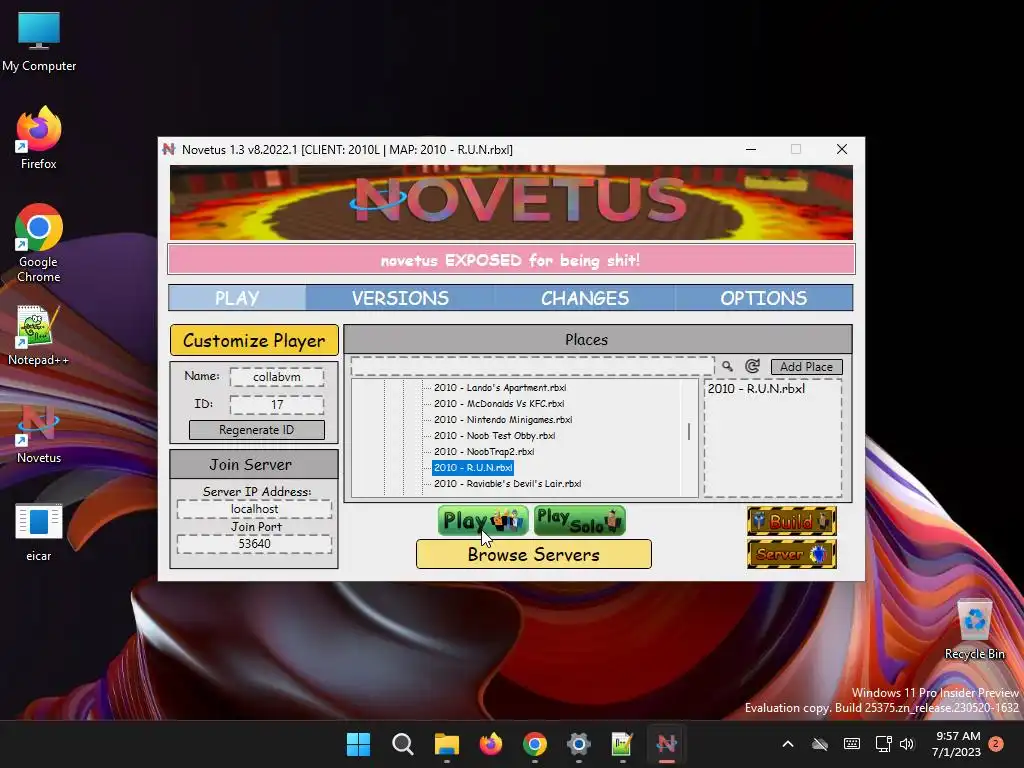This screenshot has width=1024, height=768.
Task: Select 2010 - NoobTrap2.rbxl
Action: (x=484, y=451)
